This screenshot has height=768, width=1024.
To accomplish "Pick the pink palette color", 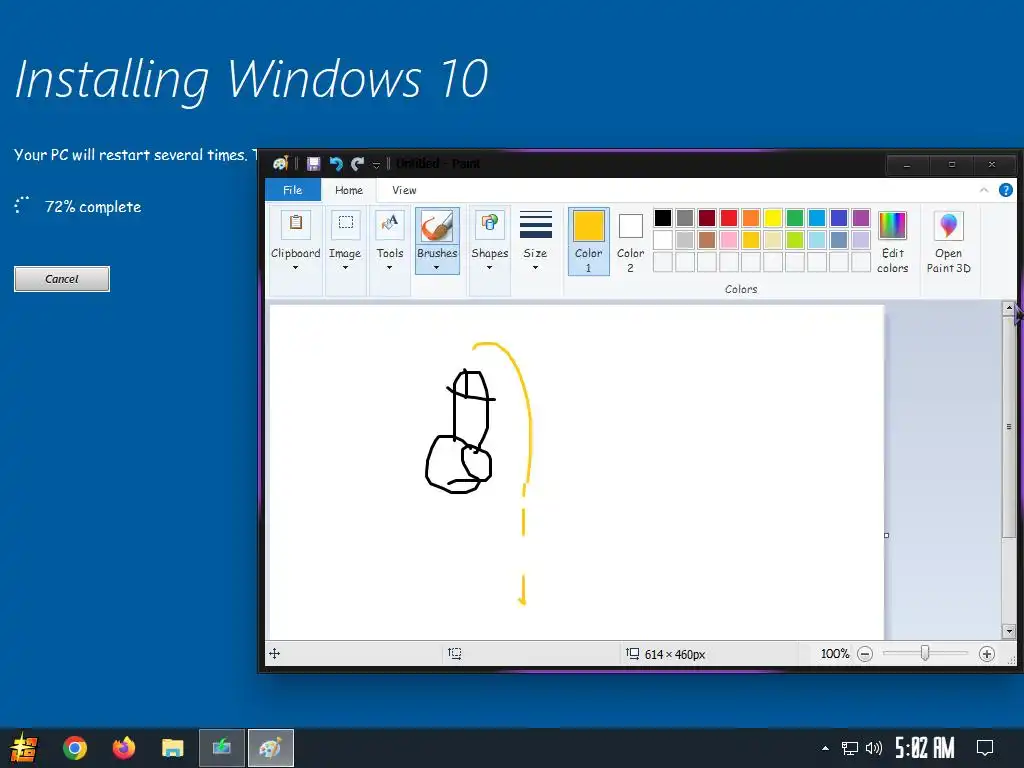I will tap(729, 240).
